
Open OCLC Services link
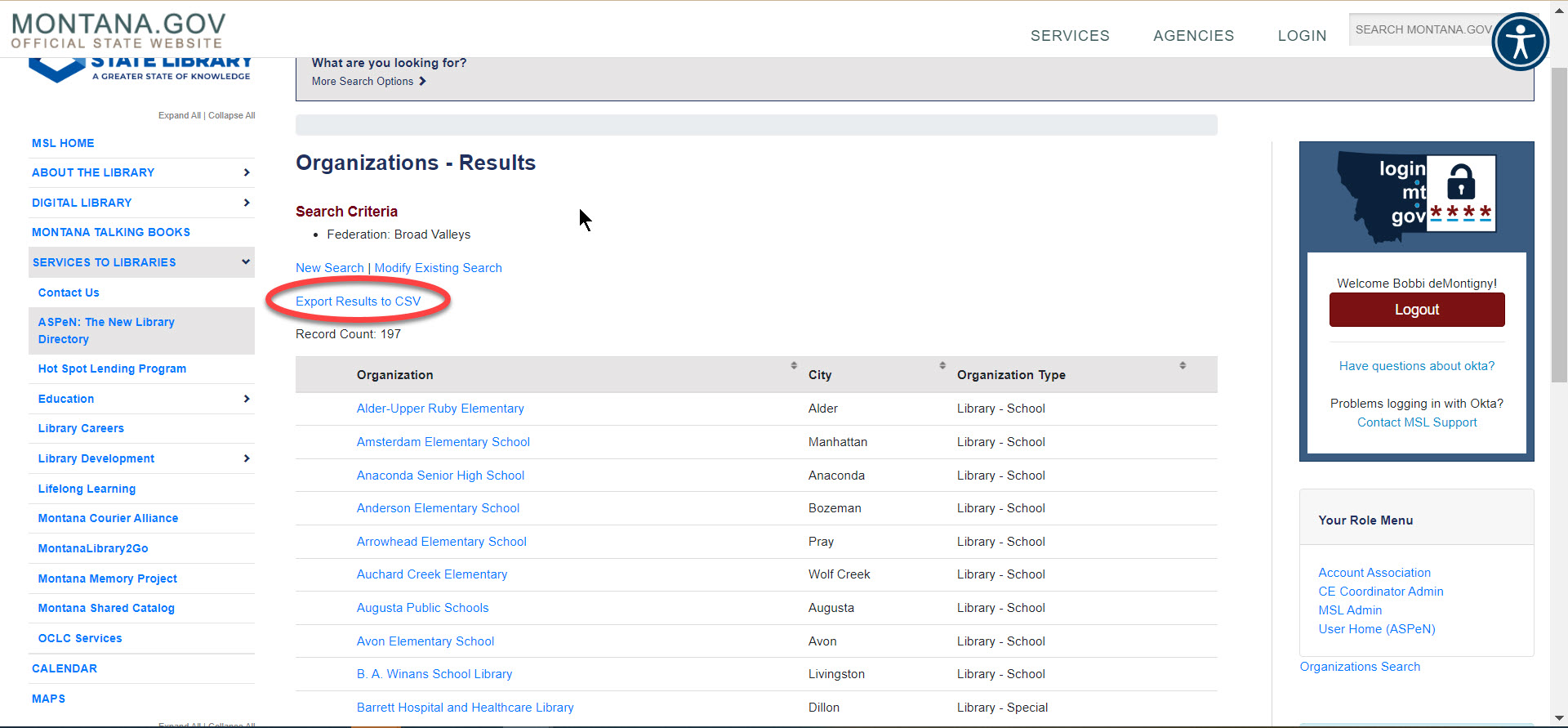80,638
